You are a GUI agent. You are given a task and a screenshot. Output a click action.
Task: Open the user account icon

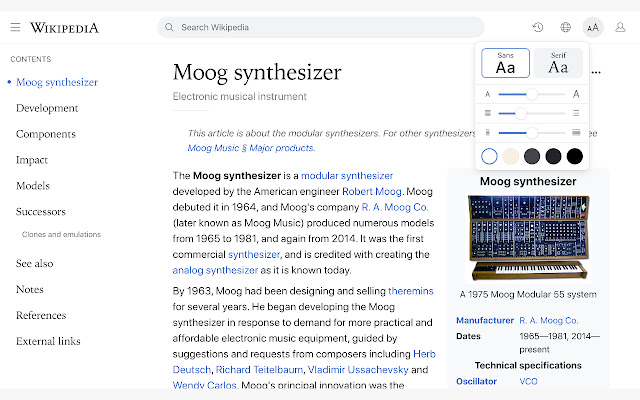click(622, 27)
